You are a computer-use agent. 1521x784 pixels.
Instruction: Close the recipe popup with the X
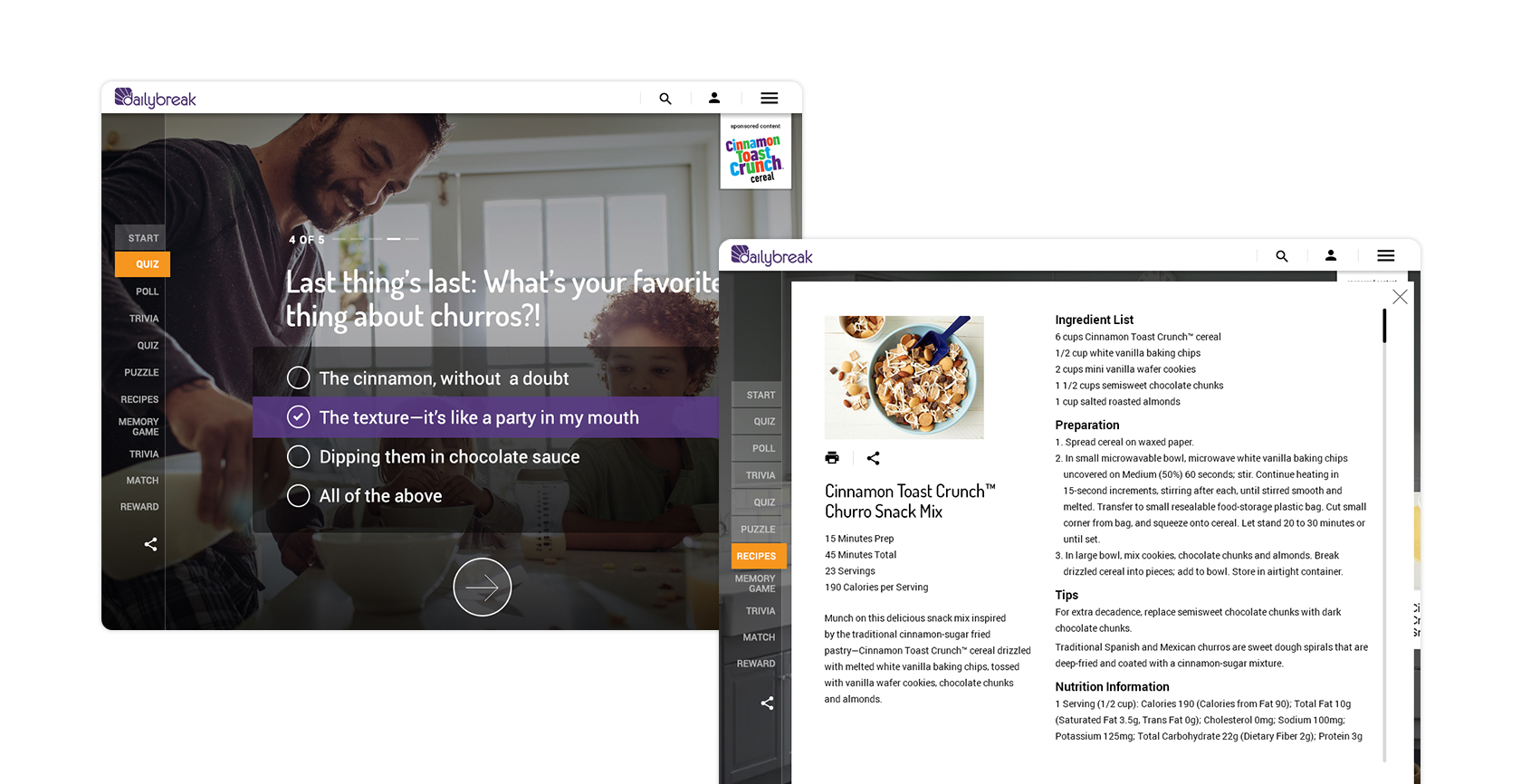(1400, 297)
